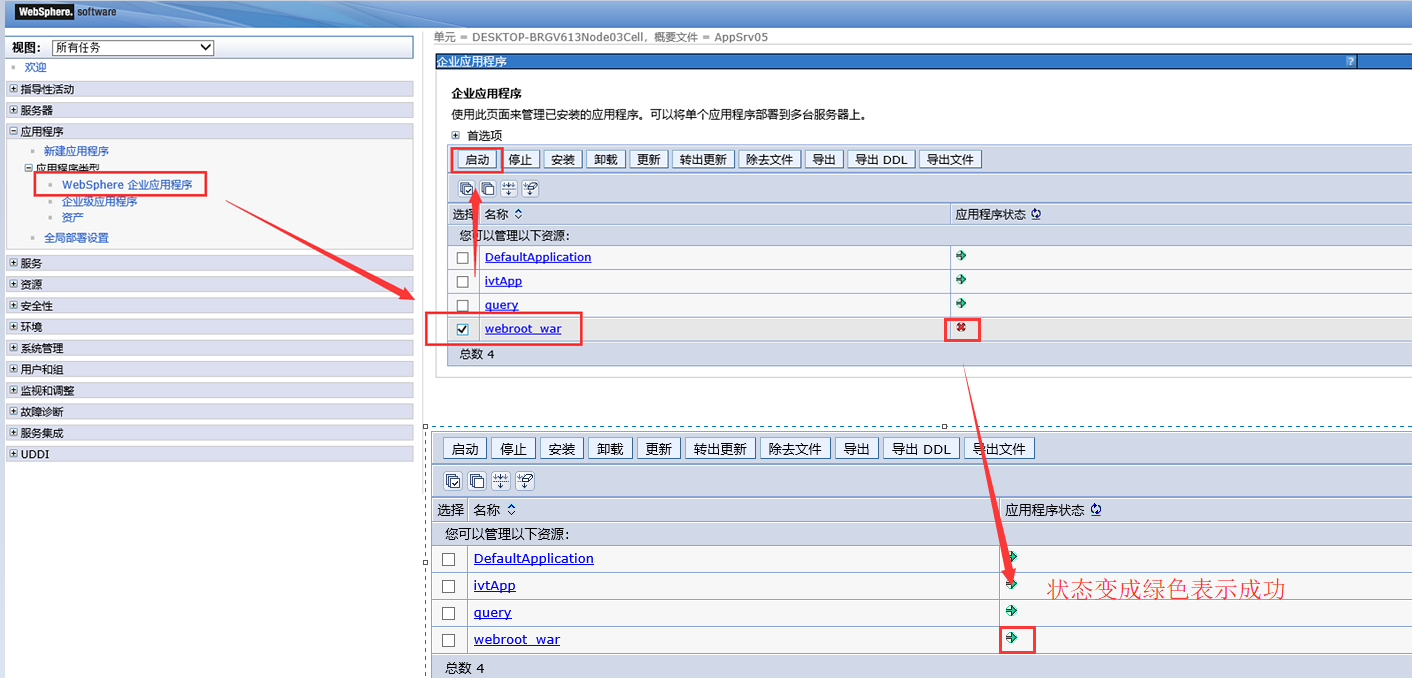Sort by 名称 column in the upper table
This screenshot has width=1412, height=678.
pos(518,214)
